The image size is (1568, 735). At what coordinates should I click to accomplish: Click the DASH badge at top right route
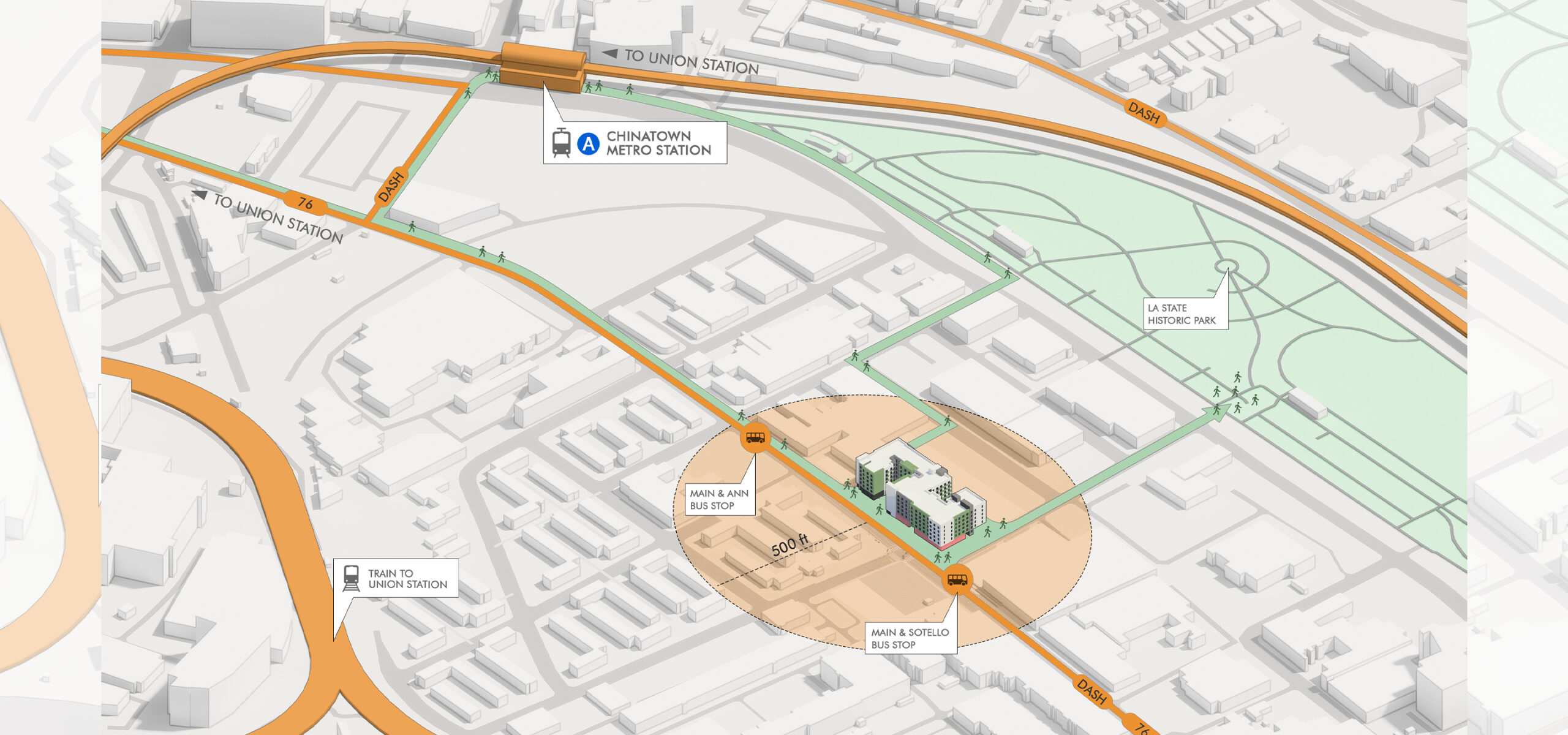[x=1144, y=112]
